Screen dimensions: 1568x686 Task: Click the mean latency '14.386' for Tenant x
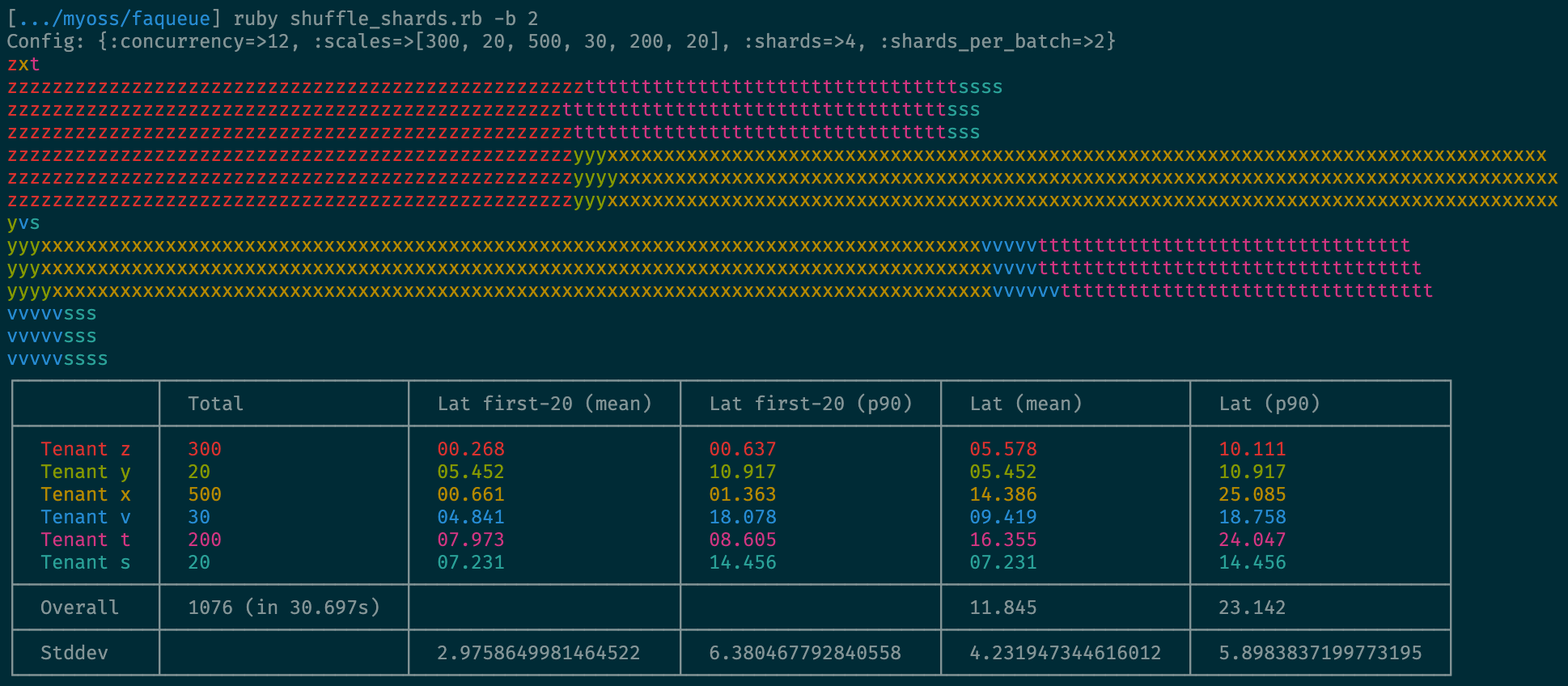(1003, 494)
